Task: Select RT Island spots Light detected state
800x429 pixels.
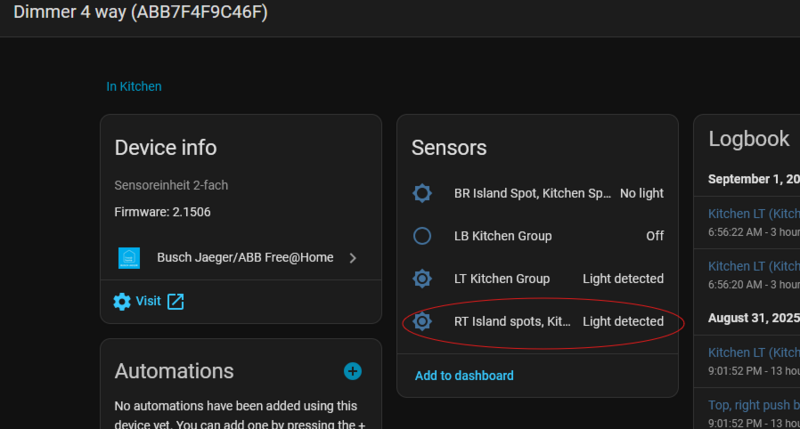Action: [623, 321]
